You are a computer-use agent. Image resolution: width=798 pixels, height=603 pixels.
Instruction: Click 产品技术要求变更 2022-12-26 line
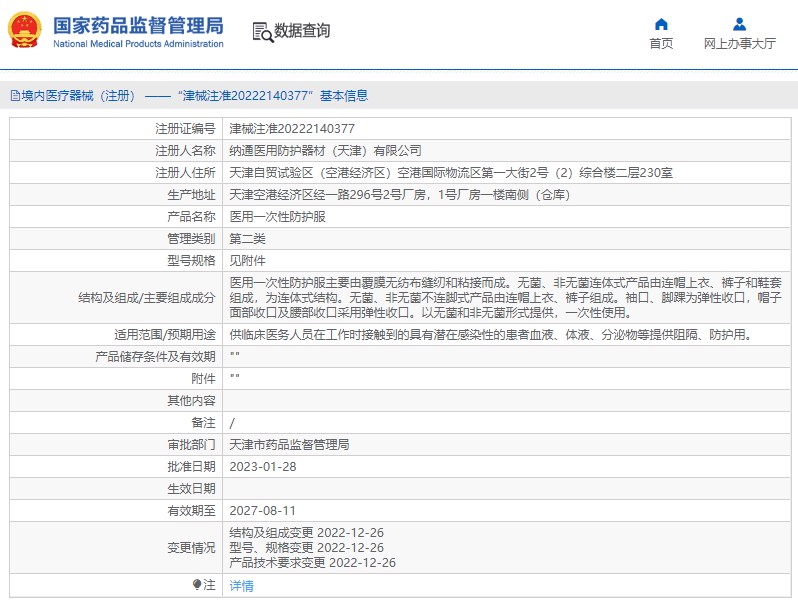[x=312, y=562]
